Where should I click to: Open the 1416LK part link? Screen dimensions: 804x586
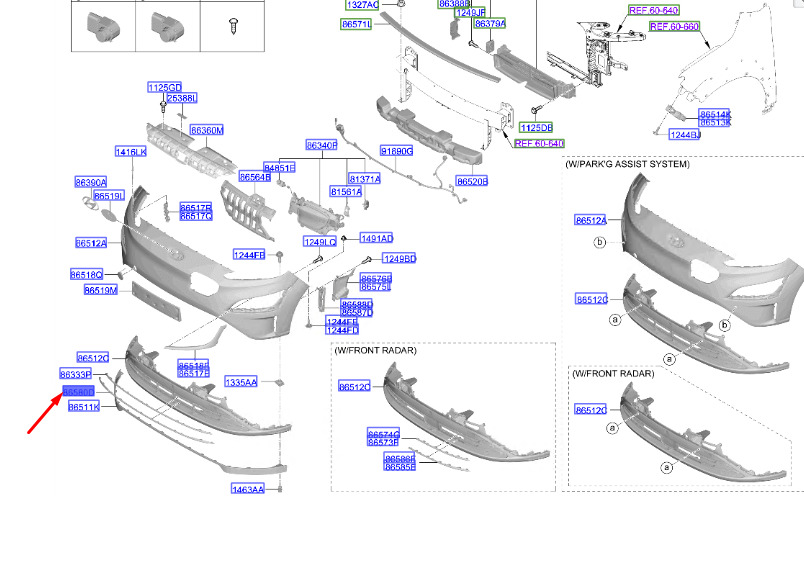coord(131,152)
